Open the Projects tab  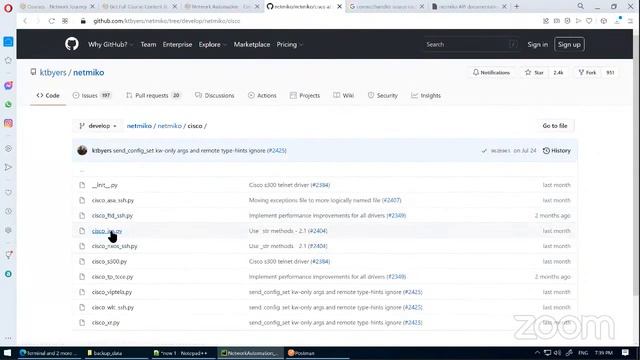pos(305,96)
